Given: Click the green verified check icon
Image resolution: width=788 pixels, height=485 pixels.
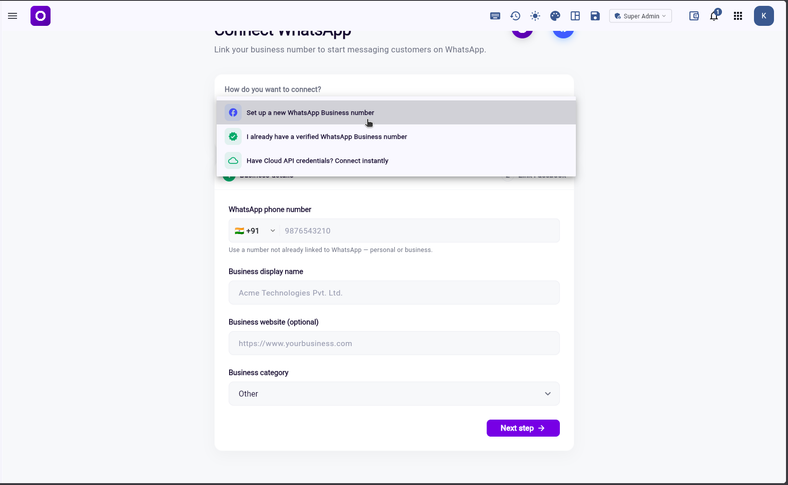Looking at the screenshot, I should (x=233, y=137).
